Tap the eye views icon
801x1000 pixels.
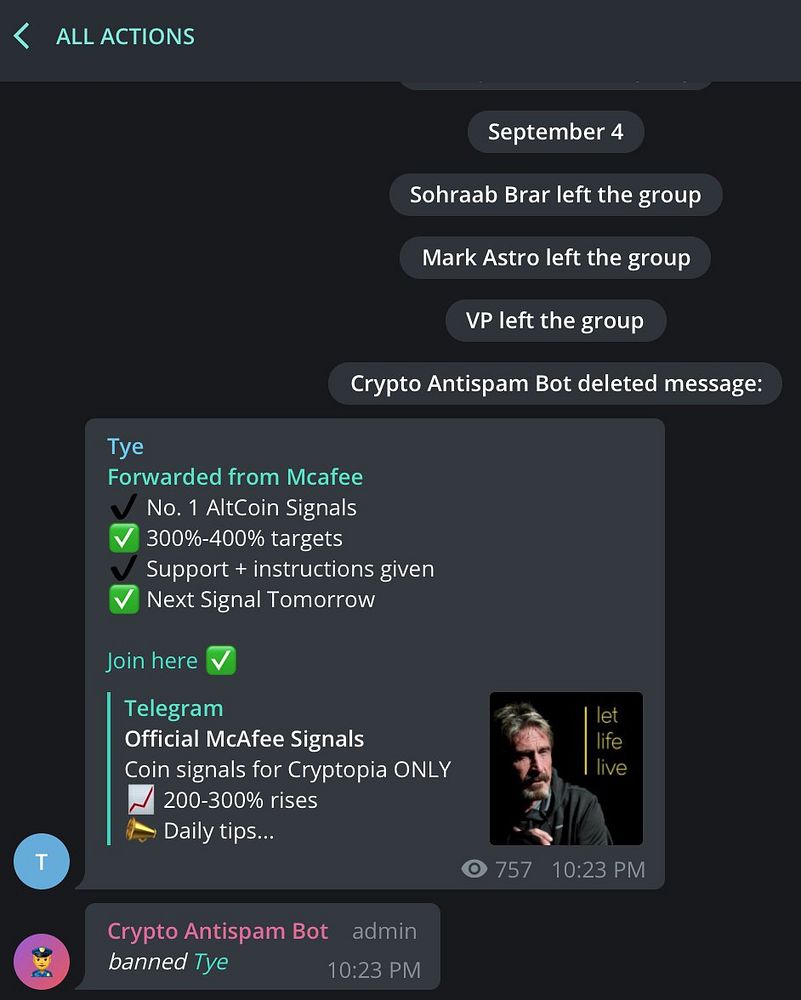(x=474, y=869)
